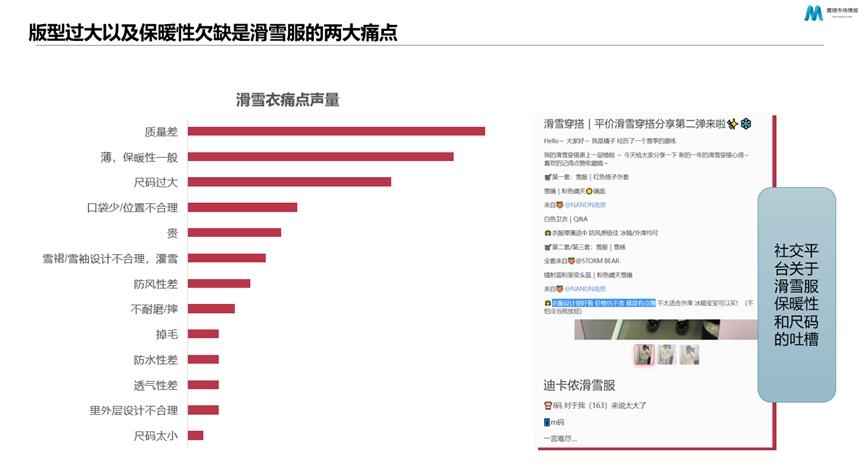Click the first photo thumbnail under the image

[x=644, y=354]
